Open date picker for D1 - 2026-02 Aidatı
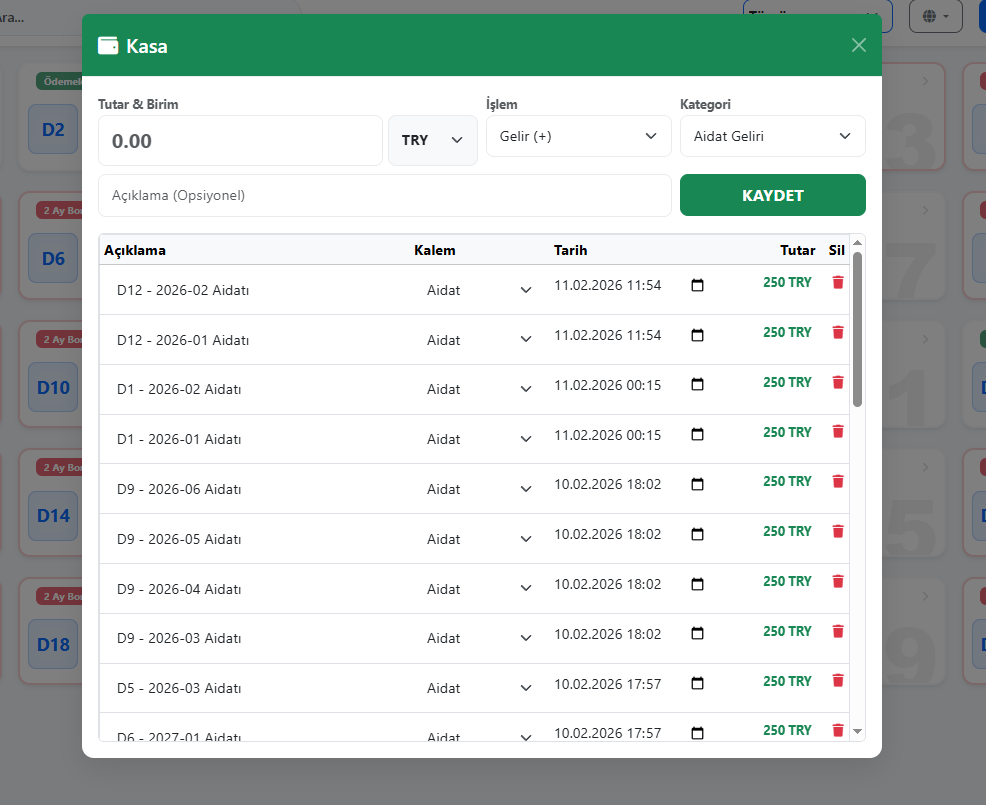This screenshot has height=805, width=986. click(698, 385)
